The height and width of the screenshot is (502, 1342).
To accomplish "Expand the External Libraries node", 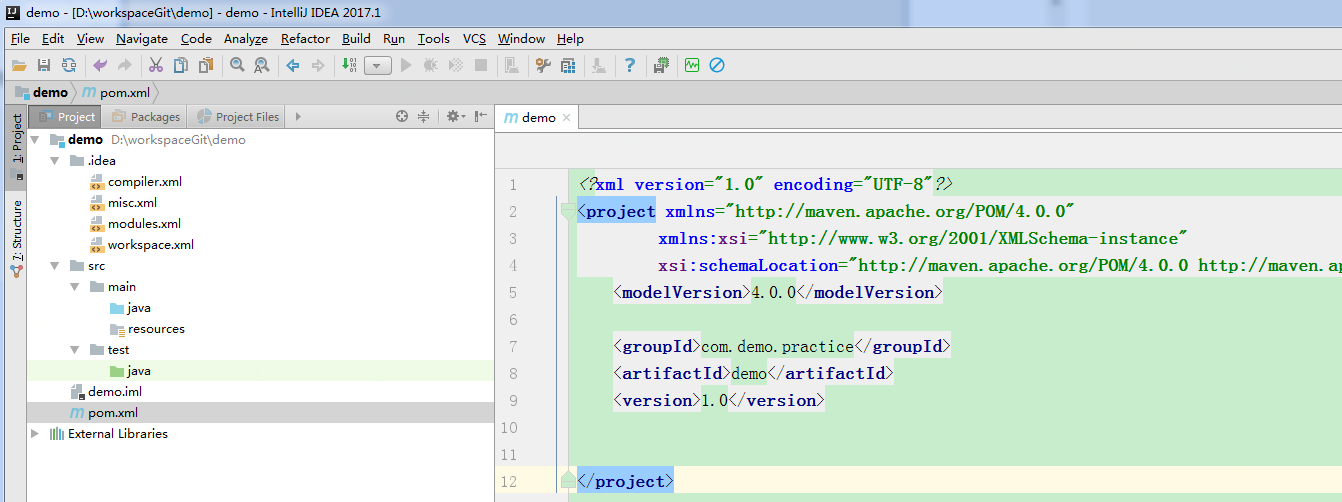I will (36, 434).
